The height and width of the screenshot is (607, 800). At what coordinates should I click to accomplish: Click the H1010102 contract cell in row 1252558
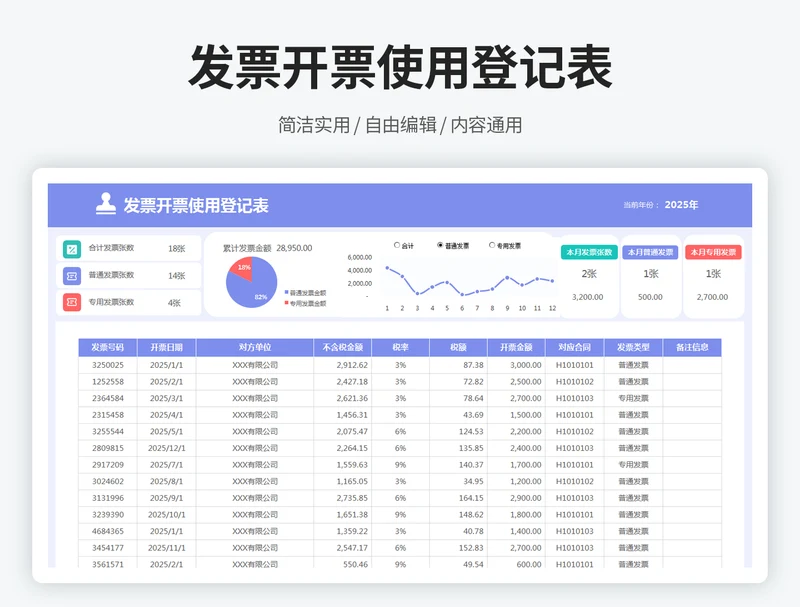[x=574, y=382]
